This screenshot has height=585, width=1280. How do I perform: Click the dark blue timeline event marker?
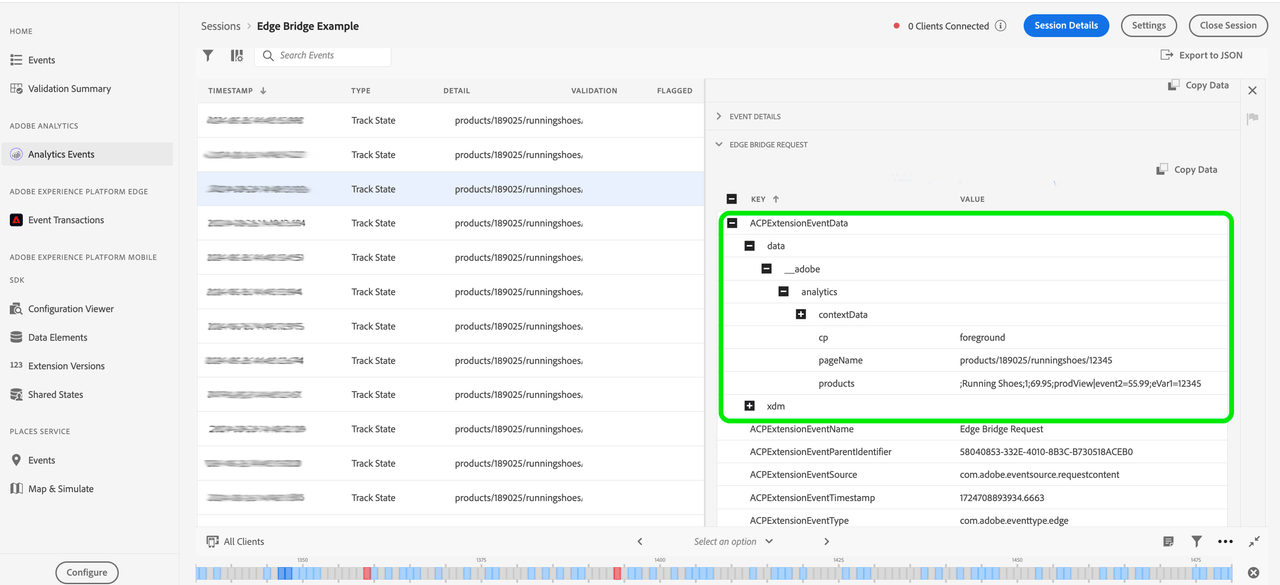coord(285,573)
